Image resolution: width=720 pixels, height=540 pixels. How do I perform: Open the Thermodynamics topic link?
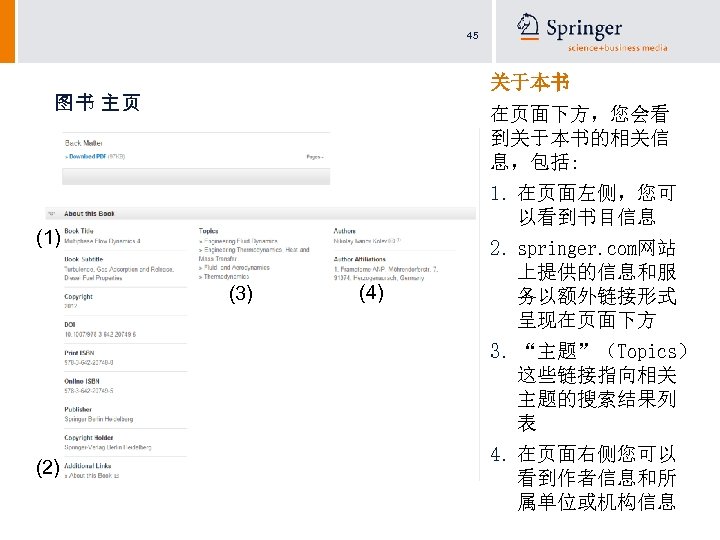point(226,276)
